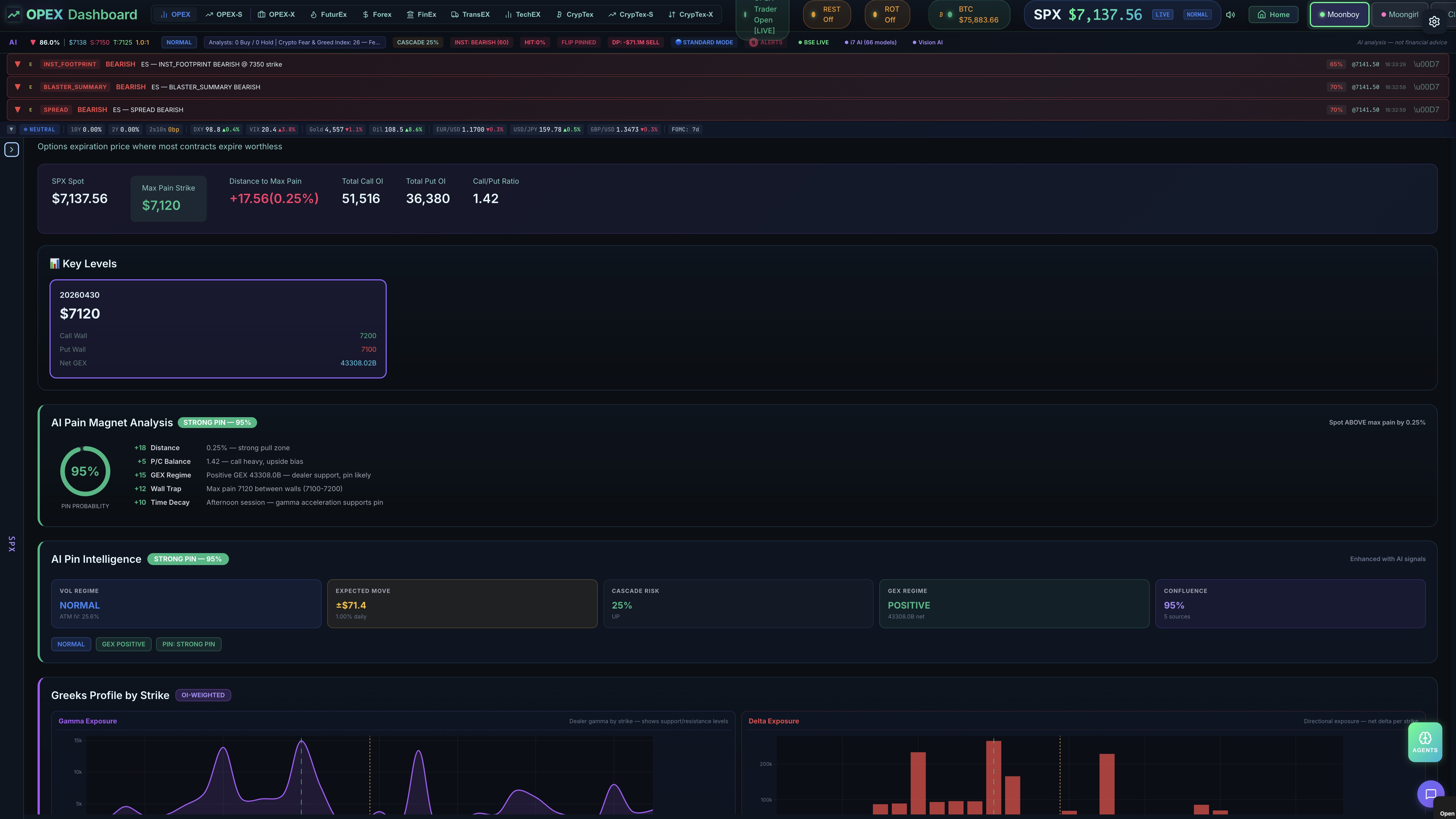Click the HIT:0% badge
The image size is (1456, 819).
[535, 42]
